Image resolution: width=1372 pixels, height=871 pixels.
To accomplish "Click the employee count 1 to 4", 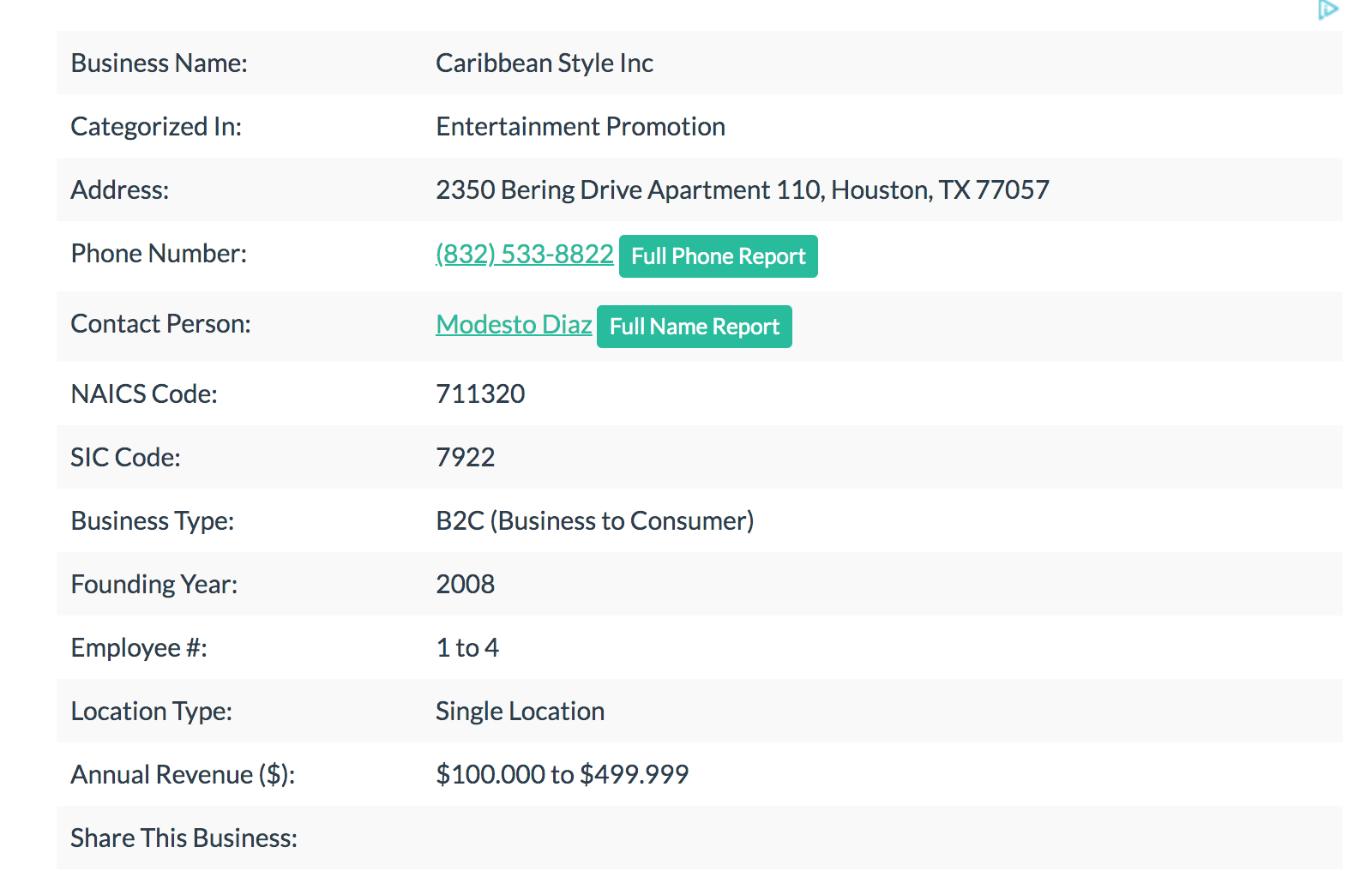I will click(x=466, y=648).
